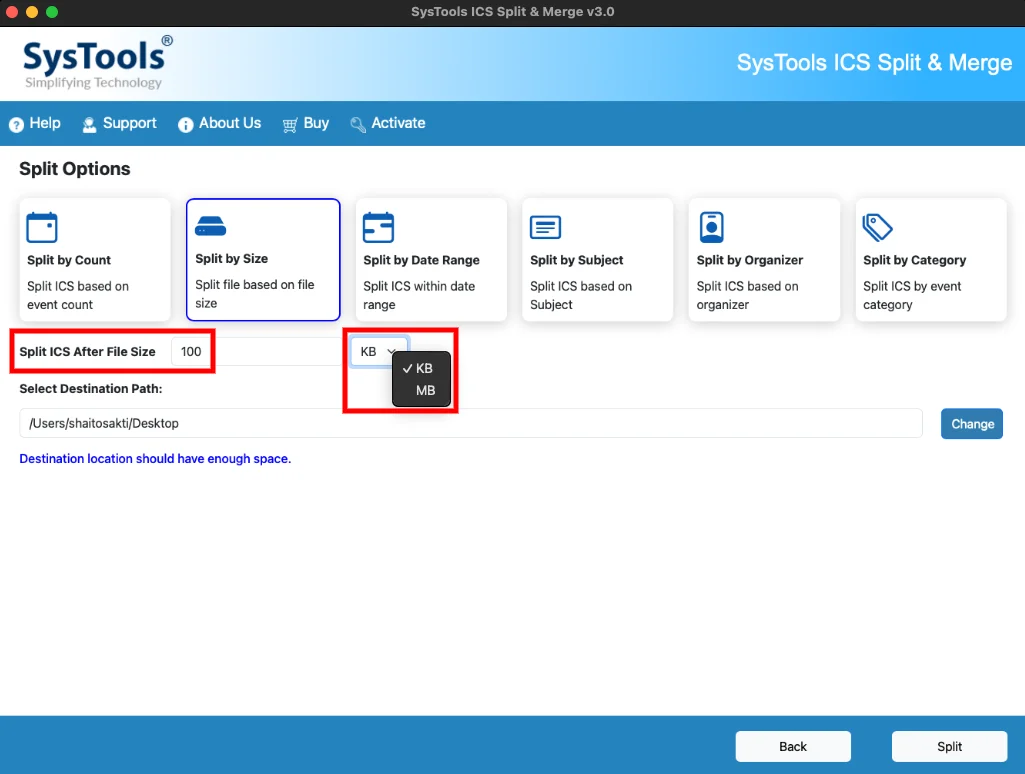Click the SysTools logo
This screenshot has height=774, width=1025.
[98, 63]
